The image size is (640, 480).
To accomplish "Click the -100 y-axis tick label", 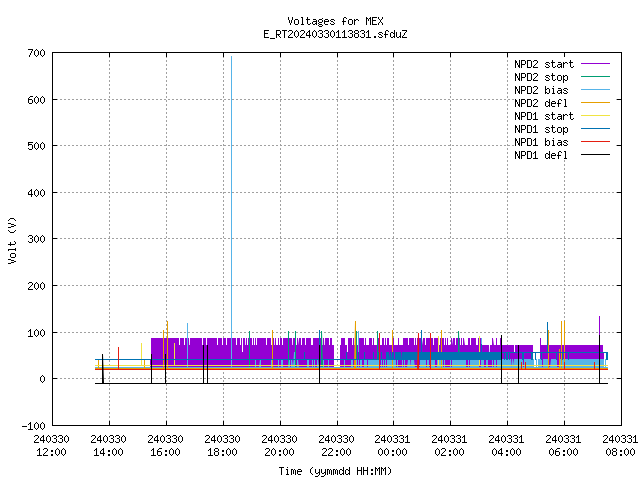I will pos(33,426).
